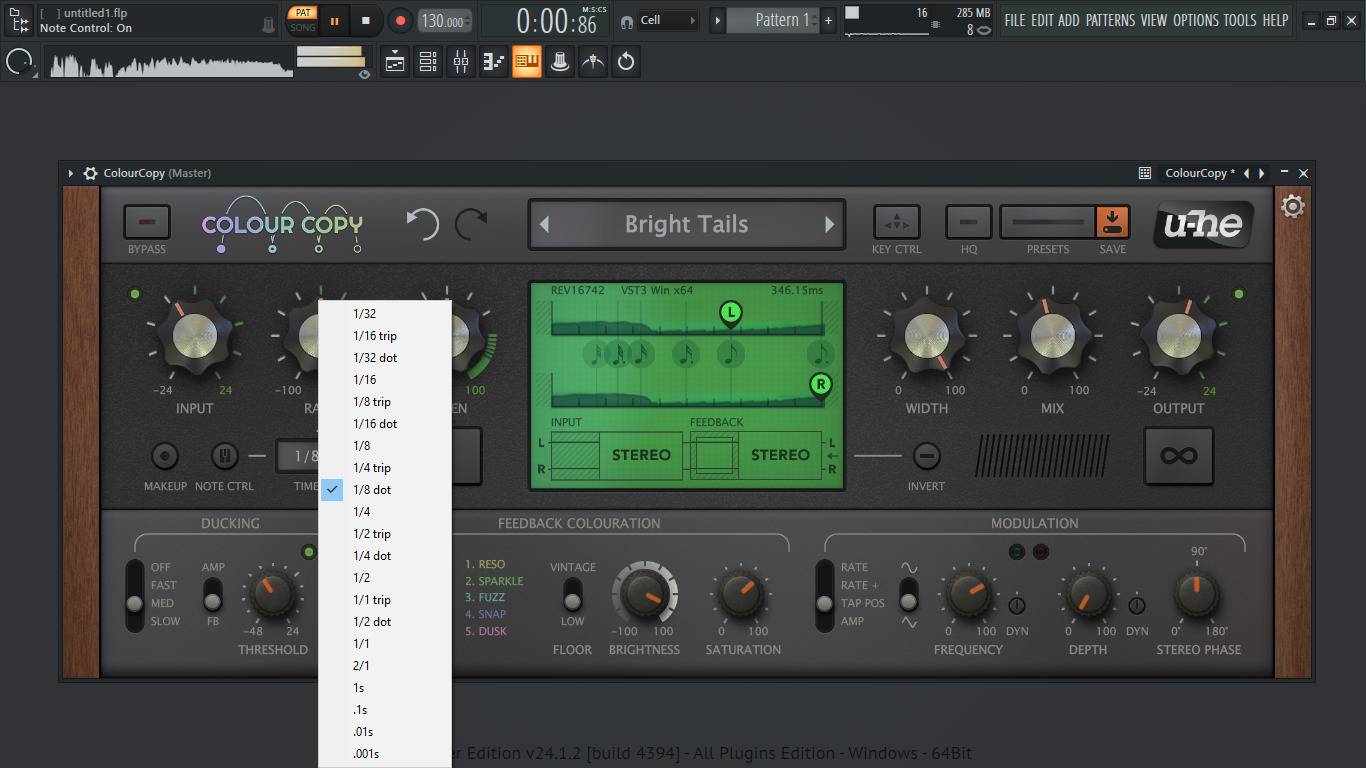Open ColourCopy settings gear
Screen dimensions: 1366x768
point(1293,207)
